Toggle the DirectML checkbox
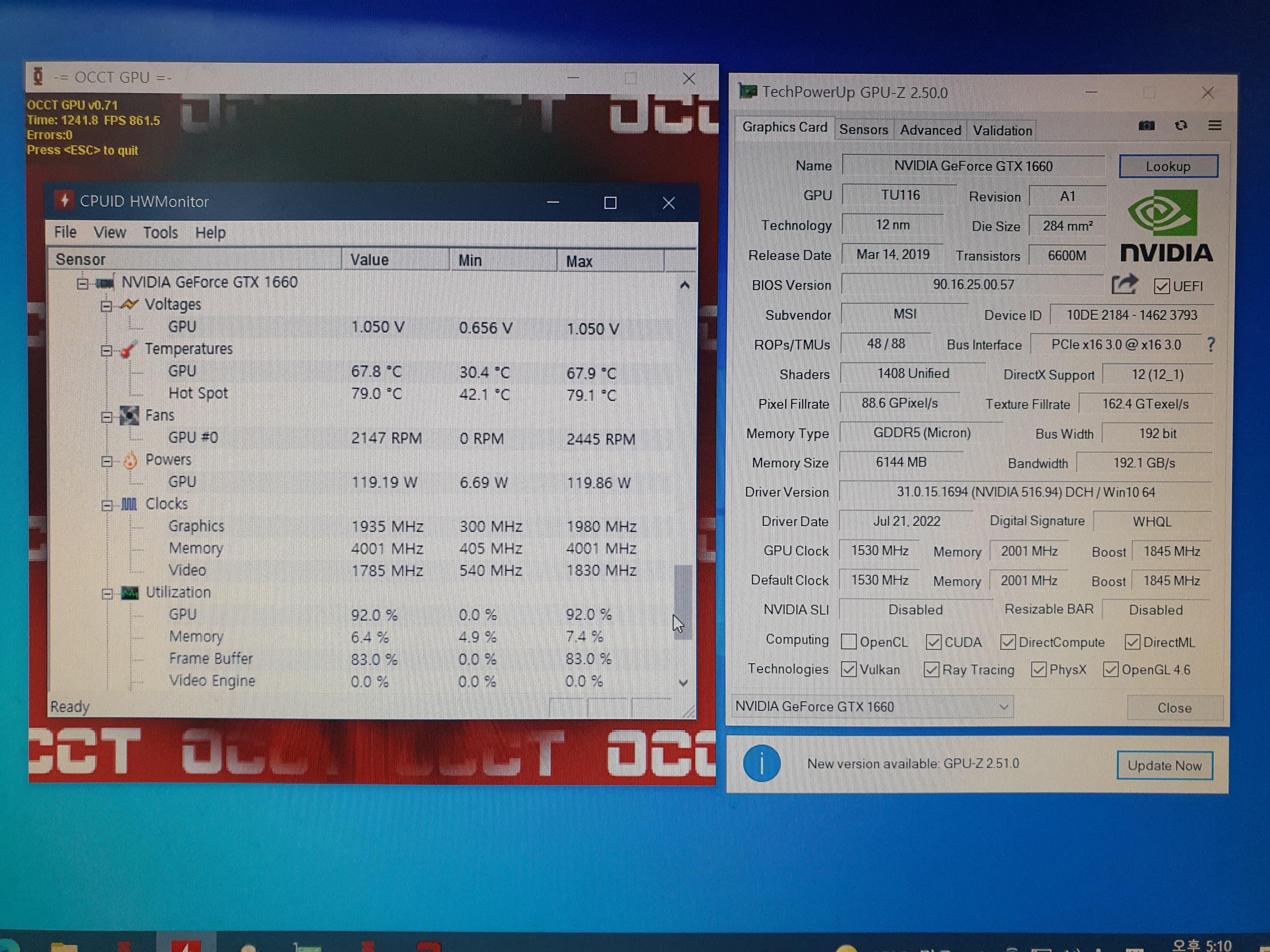This screenshot has height=952, width=1270. pyautogui.click(x=1132, y=642)
